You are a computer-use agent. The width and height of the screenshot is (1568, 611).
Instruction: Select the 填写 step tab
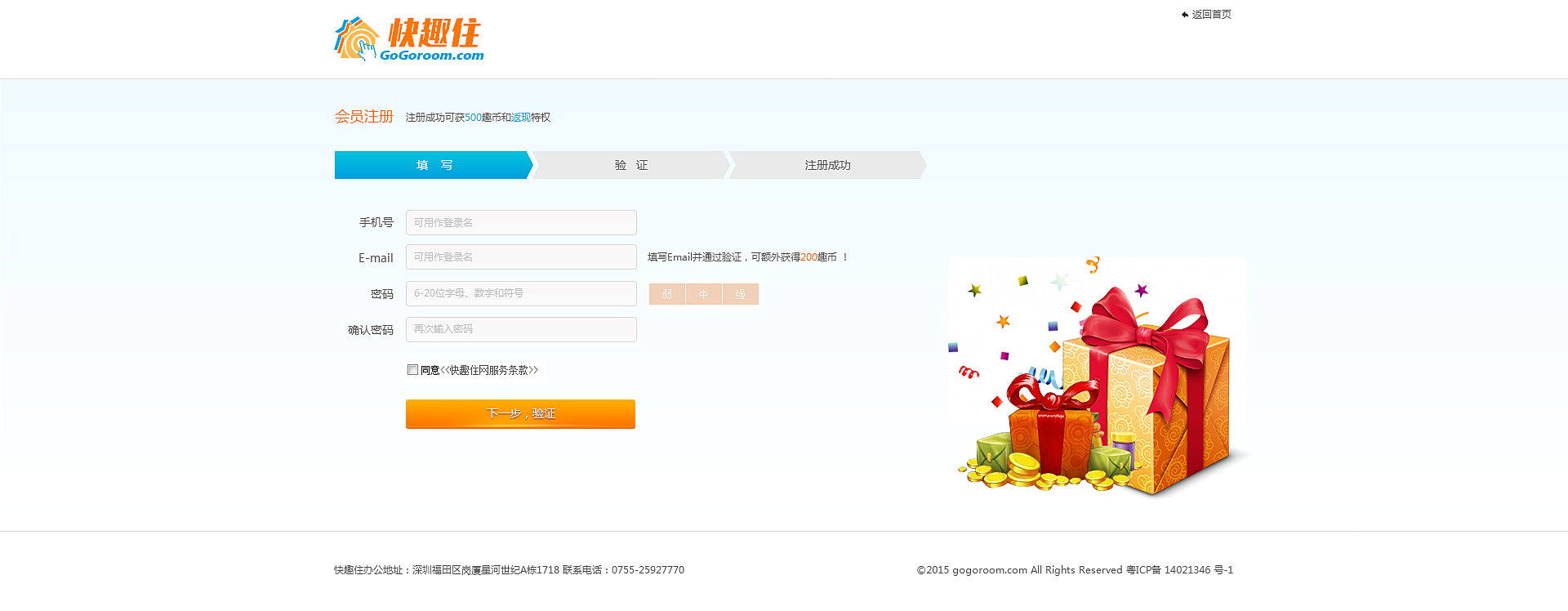pyautogui.click(x=434, y=165)
